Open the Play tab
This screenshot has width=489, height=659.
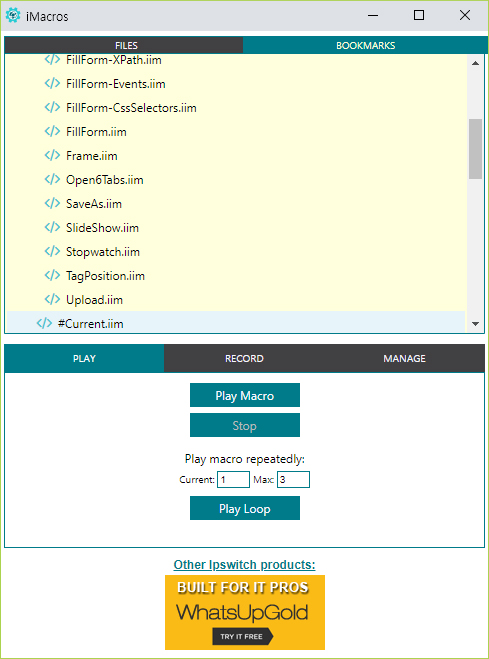coord(84,358)
